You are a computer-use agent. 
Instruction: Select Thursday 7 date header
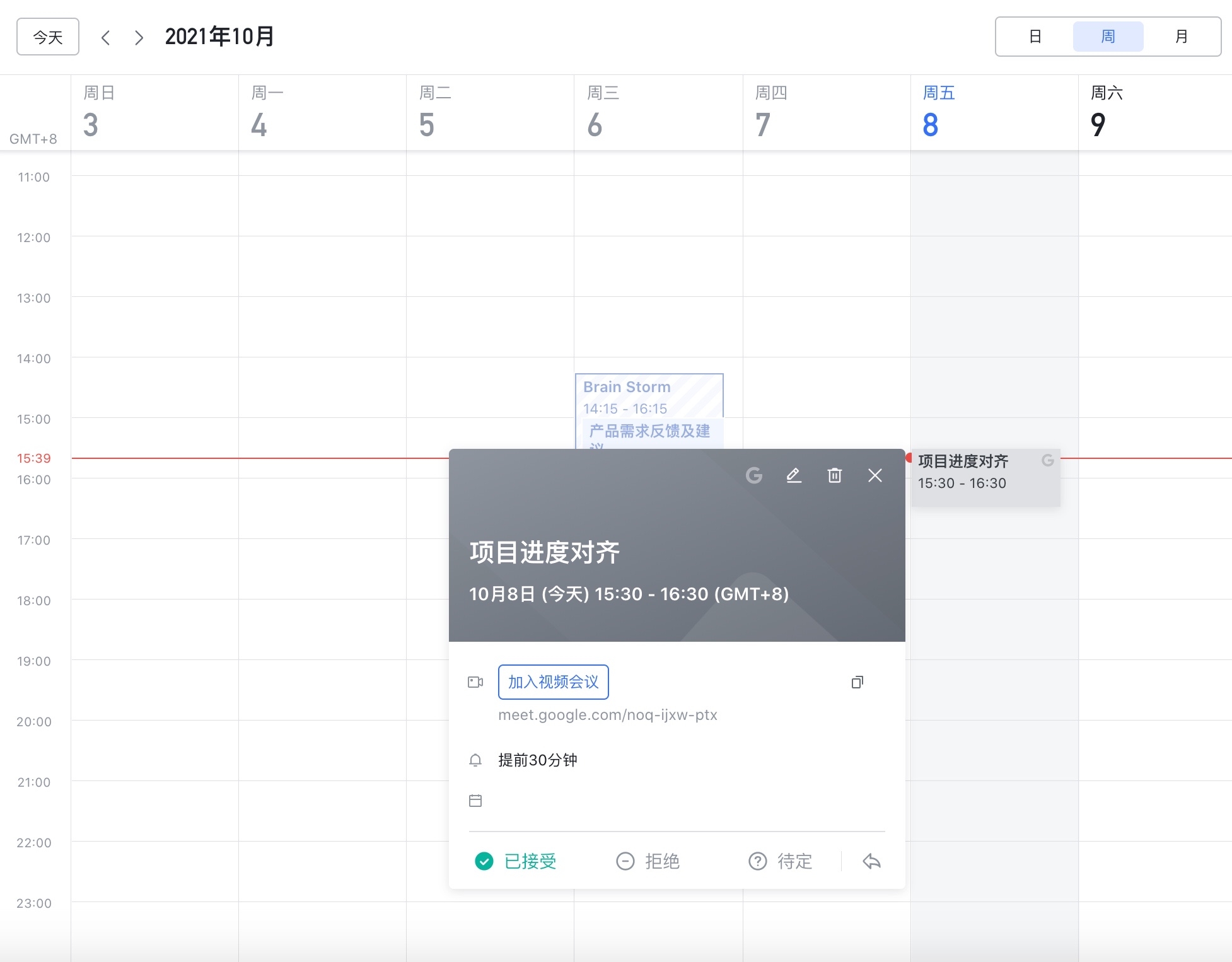[x=827, y=113]
